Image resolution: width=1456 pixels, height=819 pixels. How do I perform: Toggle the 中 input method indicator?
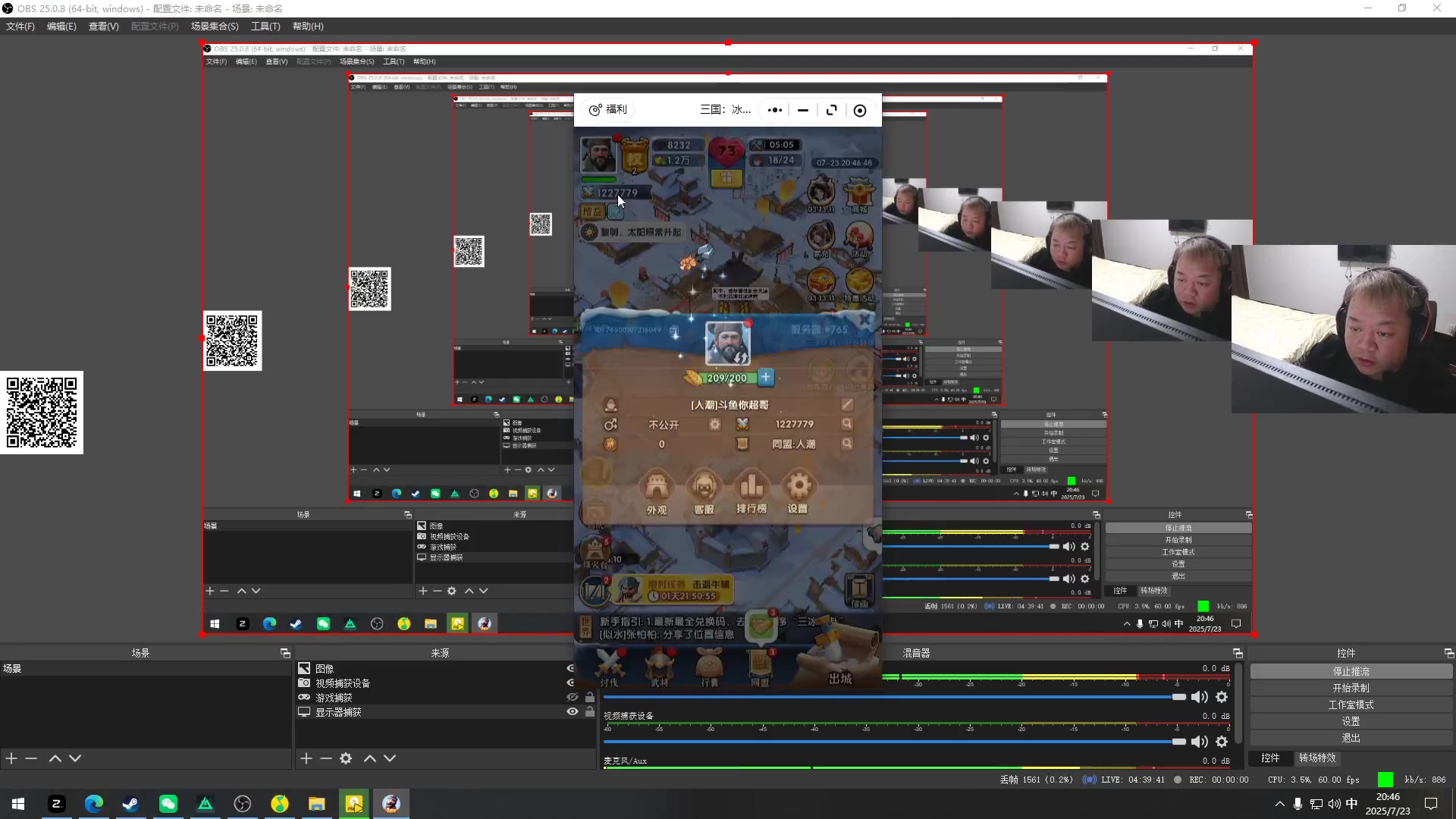[1351, 804]
